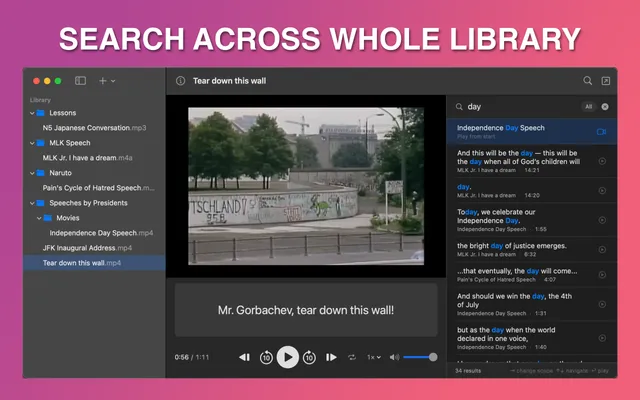Screen dimensions: 640x400
Task: Click the subtitle Mr. Gorbachev, tear down this wall!
Action: (x=306, y=310)
